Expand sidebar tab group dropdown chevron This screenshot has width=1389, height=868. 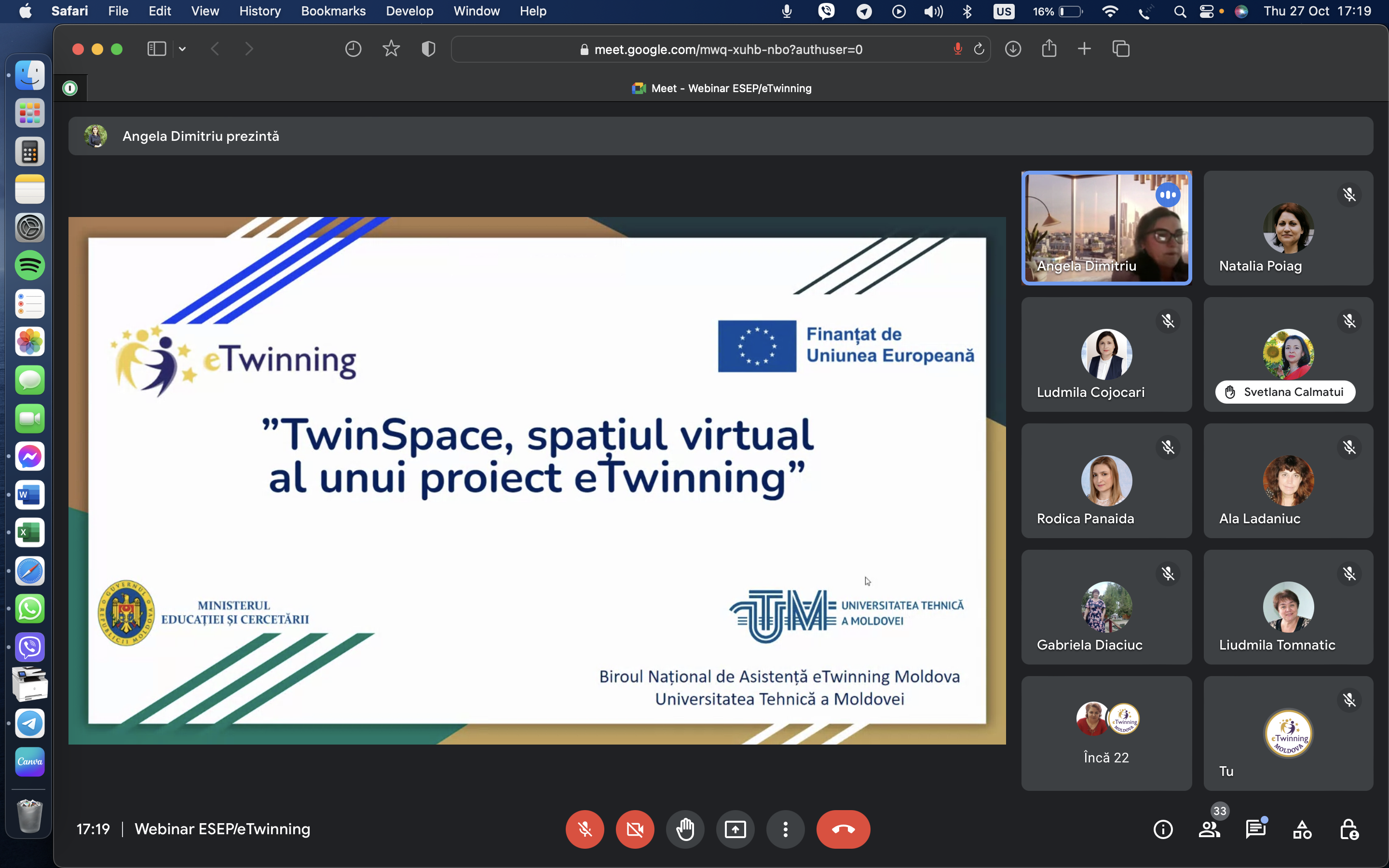pos(182,49)
